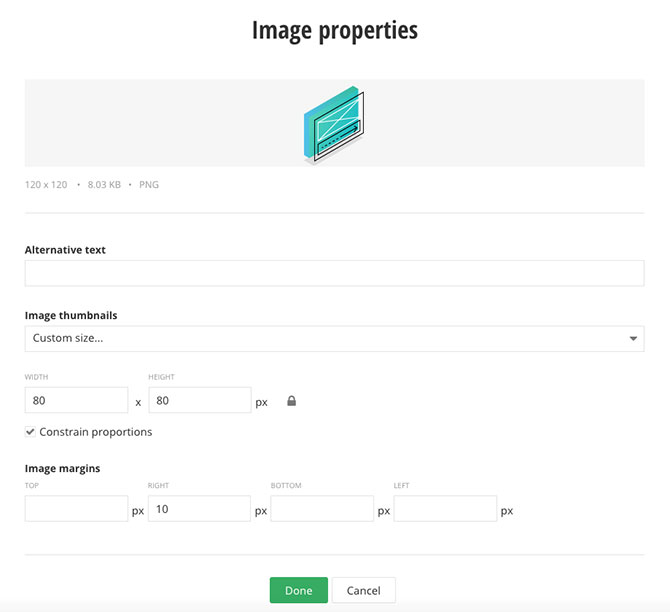Viewport: 670px width, 612px height.
Task: Click the Image margins section label
Action: click(x=62, y=468)
